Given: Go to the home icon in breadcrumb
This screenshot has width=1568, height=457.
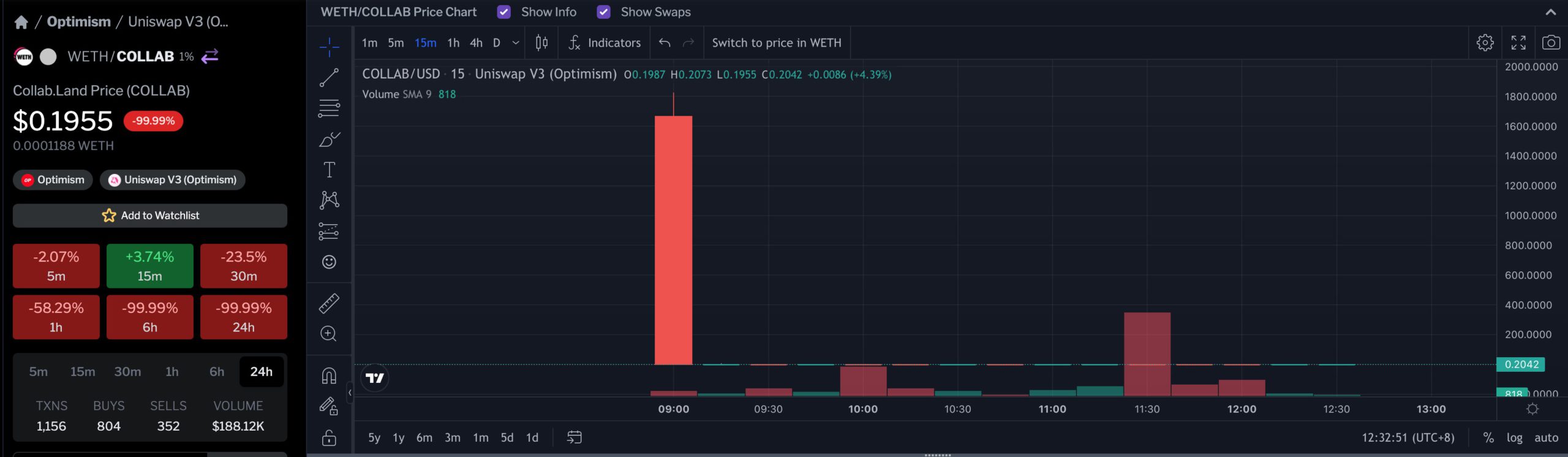Looking at the screenshot, I should pos(21,23).
